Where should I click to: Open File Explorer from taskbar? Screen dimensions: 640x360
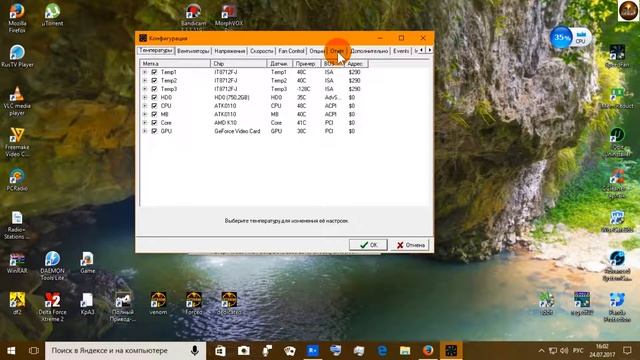pyautogui.click(x=405, y=351)
